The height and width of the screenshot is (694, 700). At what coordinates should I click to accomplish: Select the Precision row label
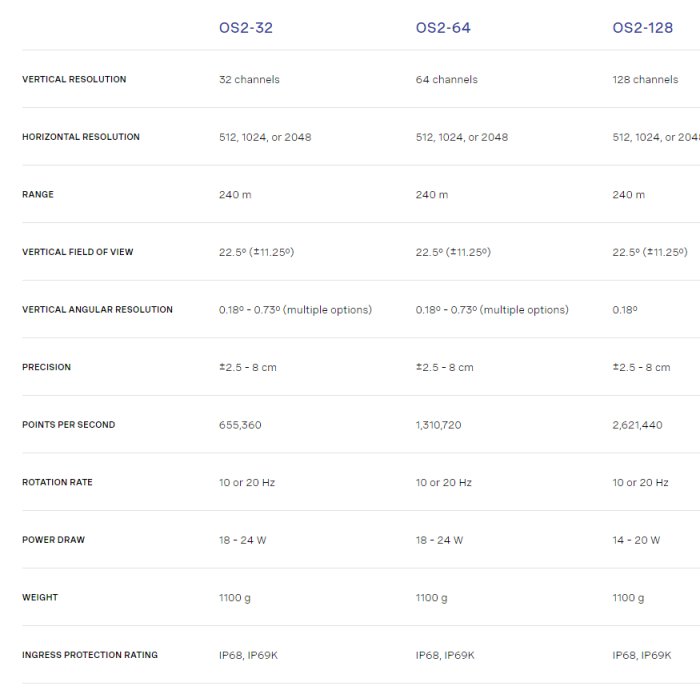46,368
